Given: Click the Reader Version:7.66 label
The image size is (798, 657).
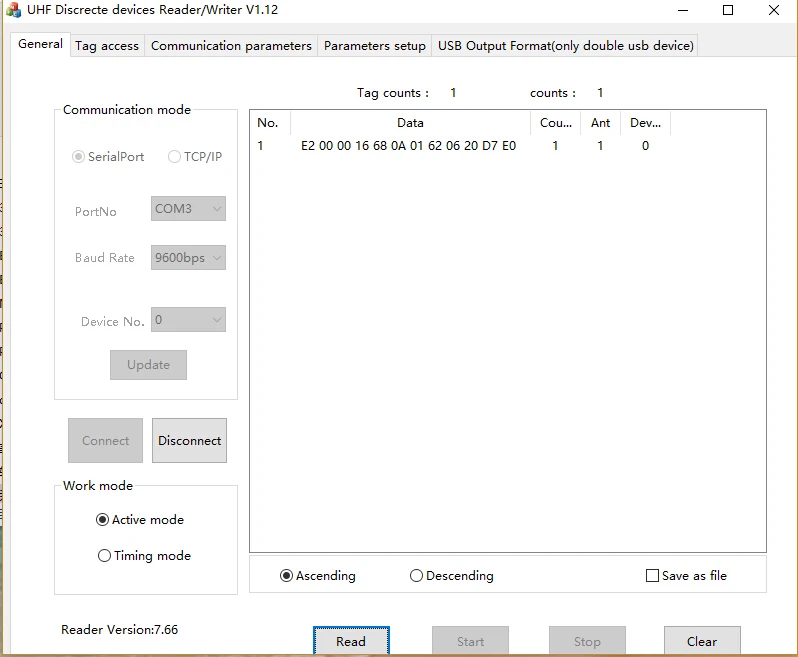Looking at the screenshot, I should (x=120, y=630).
